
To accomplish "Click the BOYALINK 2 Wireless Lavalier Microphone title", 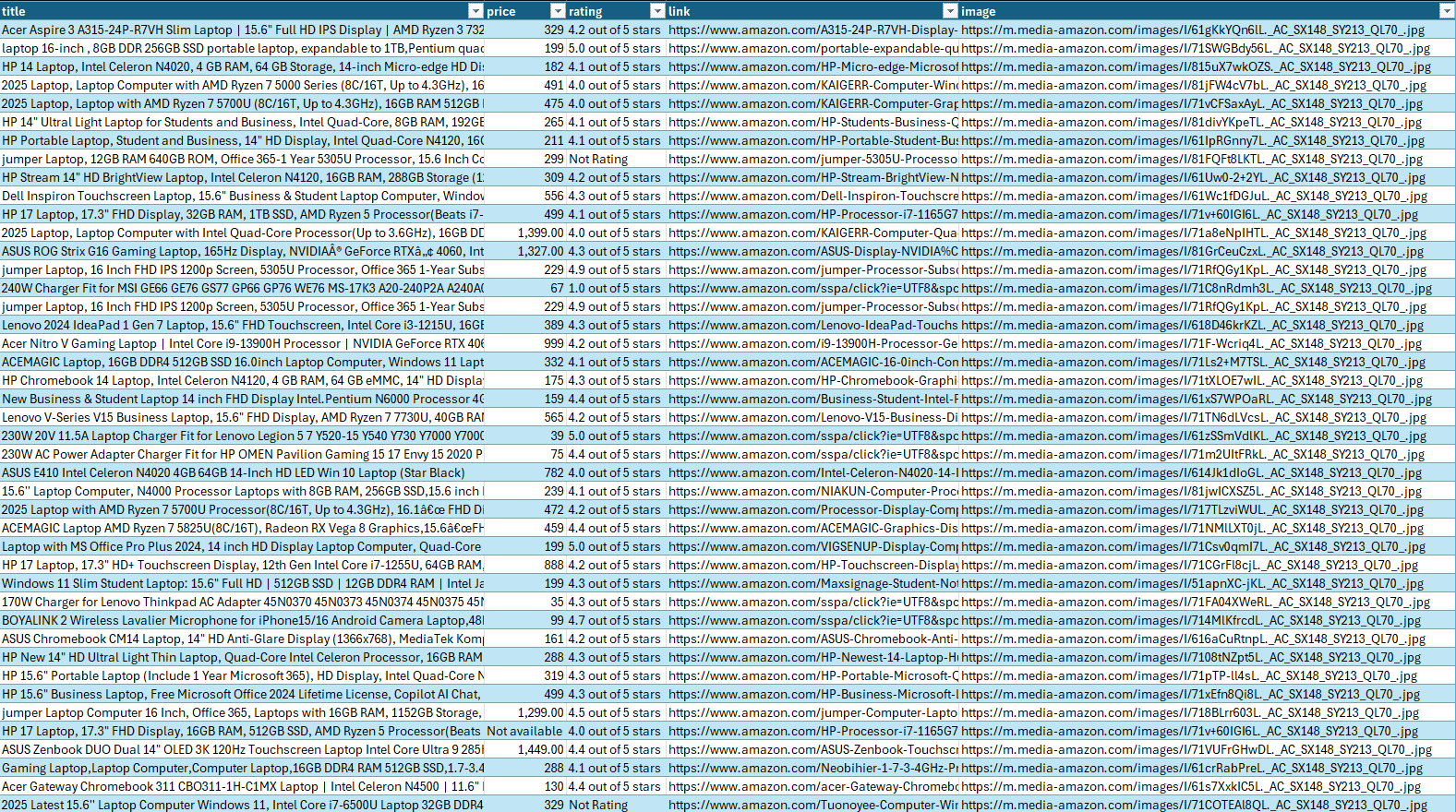I will 242,620.
